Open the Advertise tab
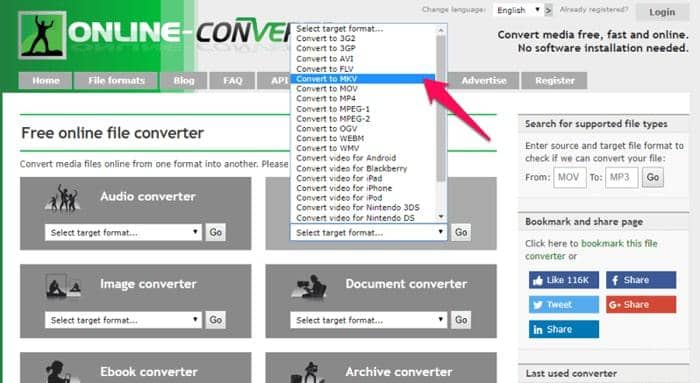700x383 pixels. pos(483,81)
